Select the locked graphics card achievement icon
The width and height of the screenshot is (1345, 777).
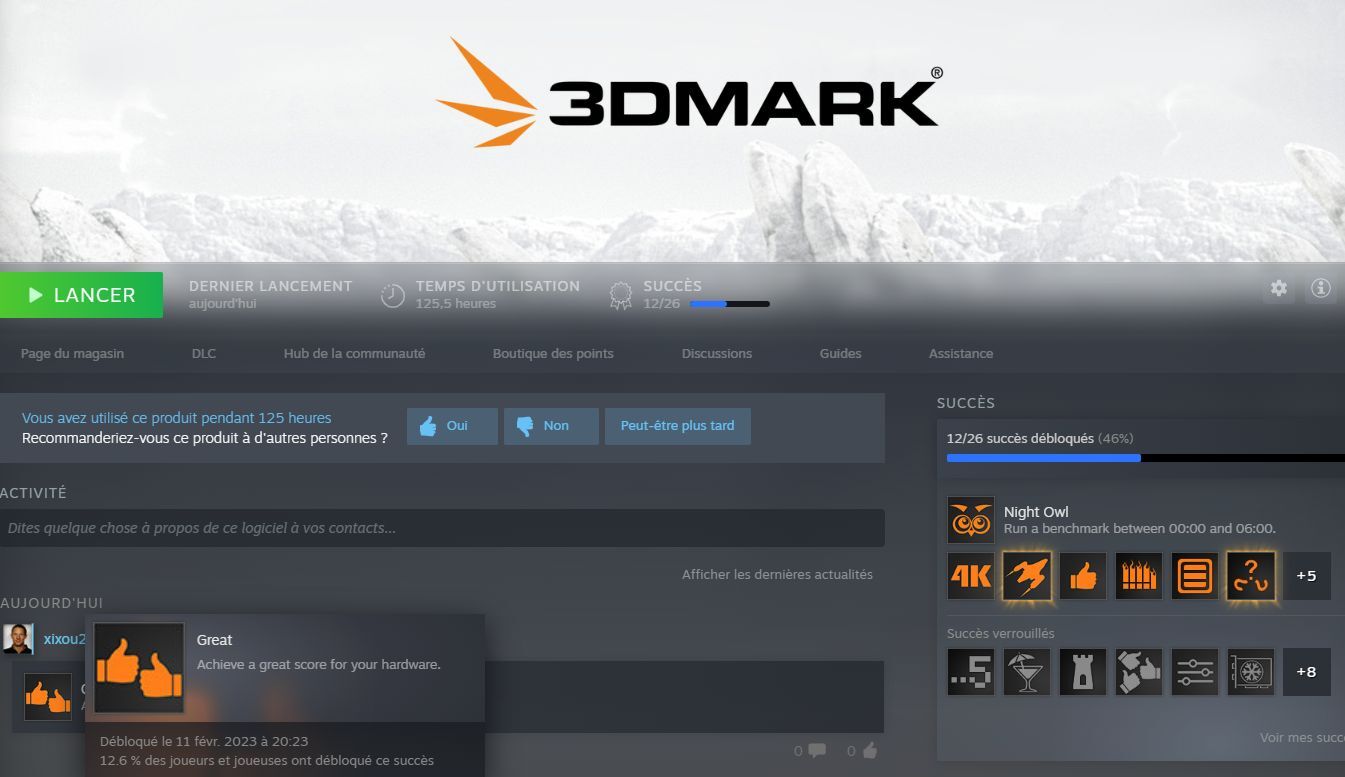(1251, 672)
